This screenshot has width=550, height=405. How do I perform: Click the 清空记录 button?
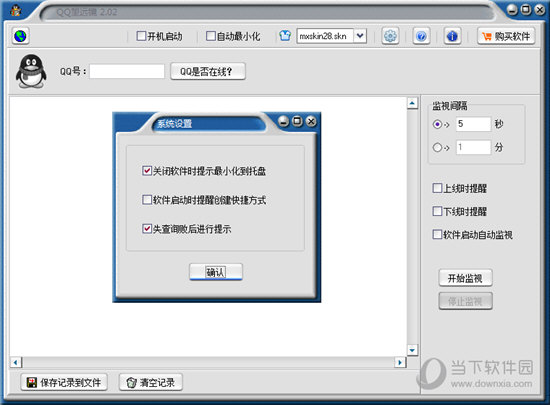pyautogui.click(x=151, y=382)
